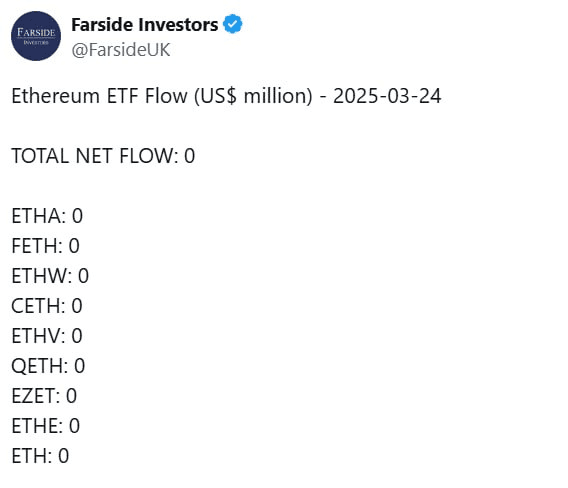The width and height of the screenshot is (568, 488).
Task: Select the 2025-03-24 date text
Action: click(x=387, y=96)
